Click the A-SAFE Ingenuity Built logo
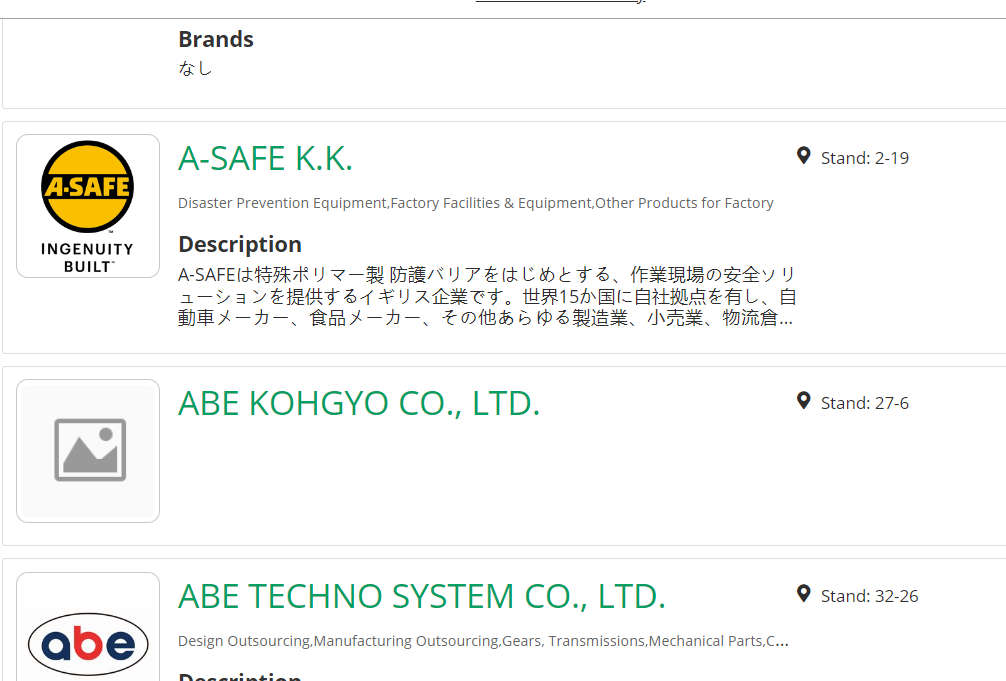This screenshot has width=1006, height=681. click(88, 206)
